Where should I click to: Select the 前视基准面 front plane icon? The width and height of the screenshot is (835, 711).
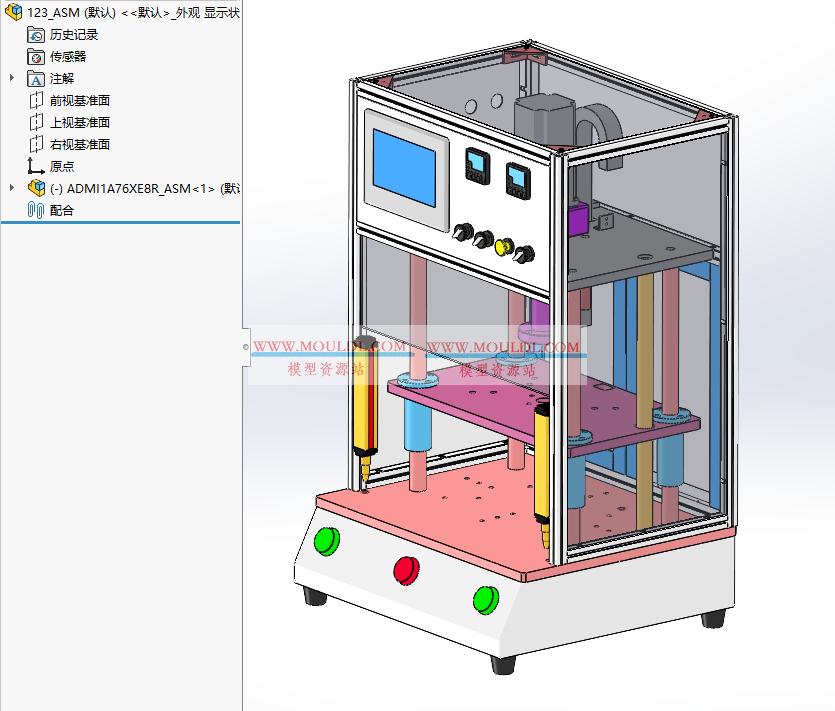click(x=36, y=100)
